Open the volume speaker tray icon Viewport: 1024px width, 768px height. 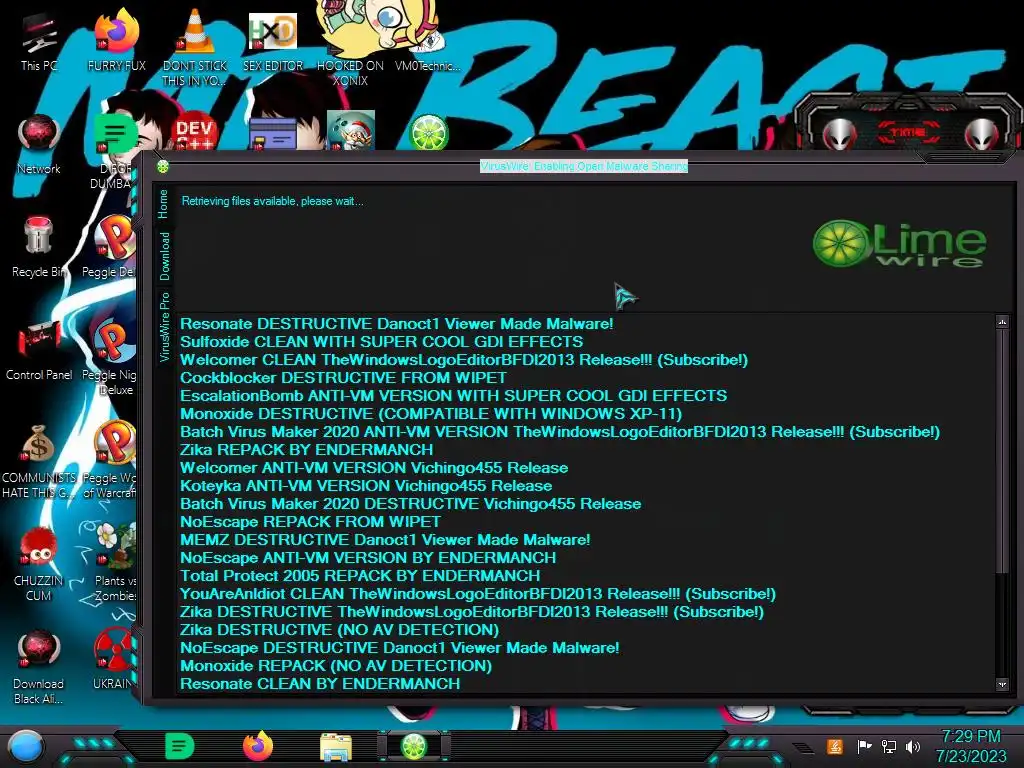pyautogui.click(x=913, y=746)
